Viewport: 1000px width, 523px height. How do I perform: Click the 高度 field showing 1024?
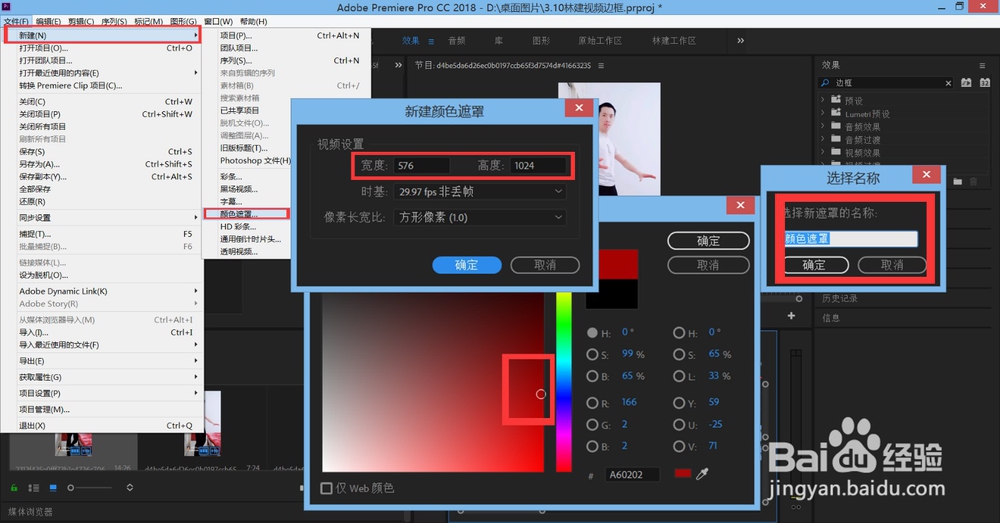coord(538,166)
